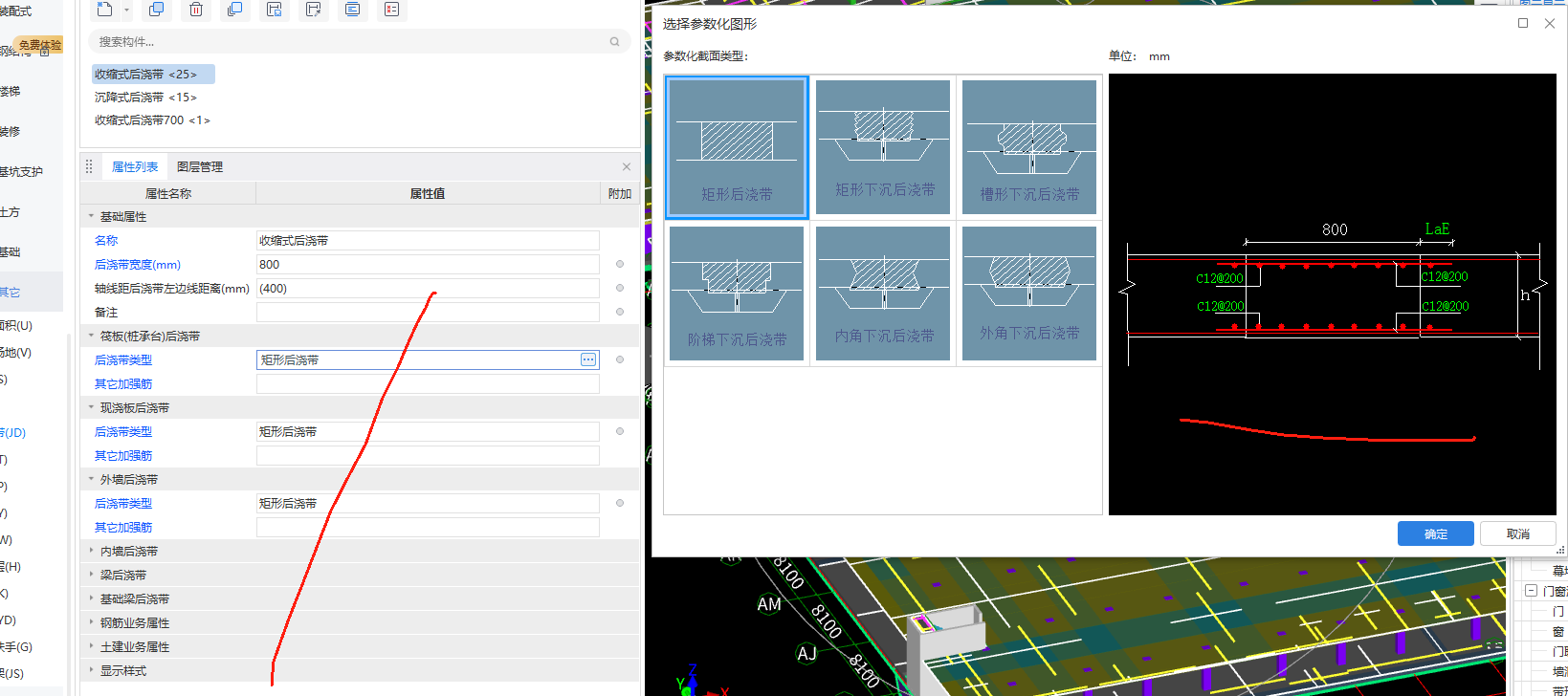Switch to the 属性列表 tab
This screenshot has height=696, width=1568.
(135, 166)
